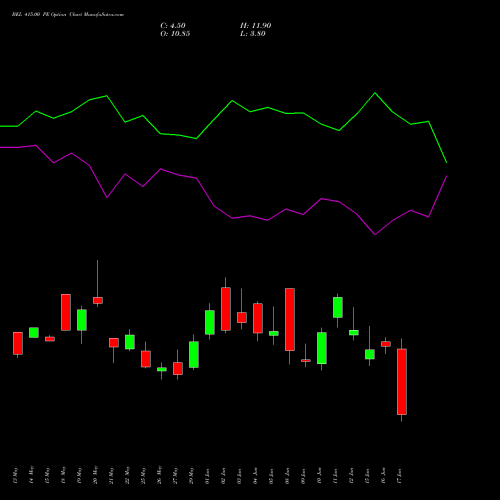Click the chart title text at top left
The width and height of the screenshot is (500, 500).
click(x=68, y=15)
